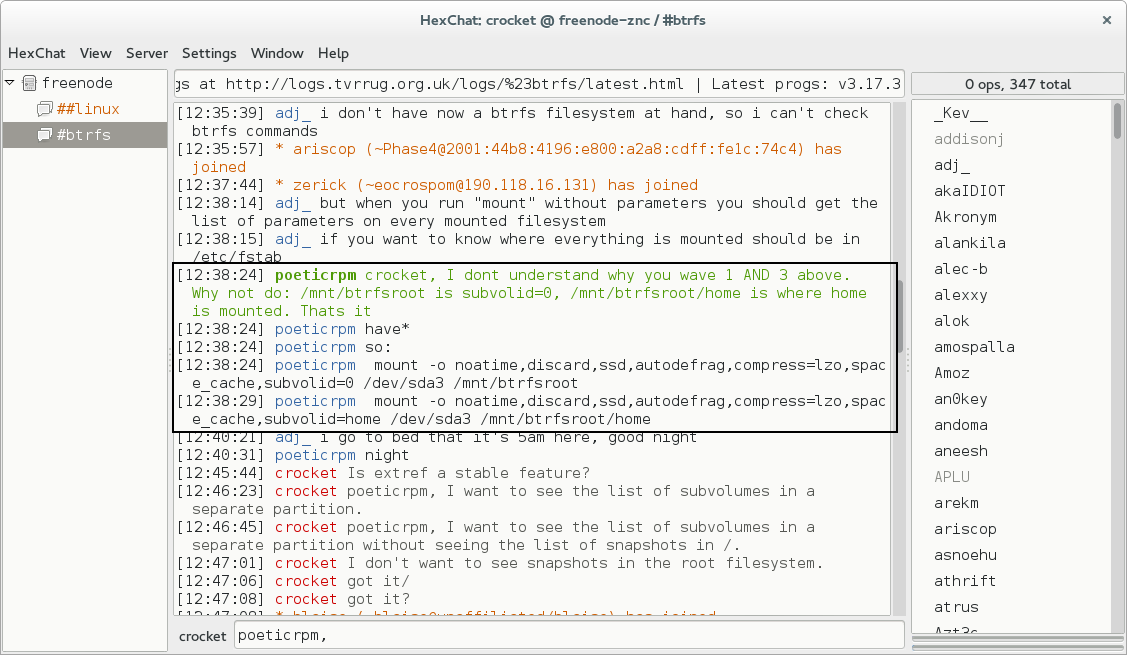Image resolution: width=1127 pixels, height=655 pixels.
Task: Close the HexChat window
Action: (x=1107, y=20)
